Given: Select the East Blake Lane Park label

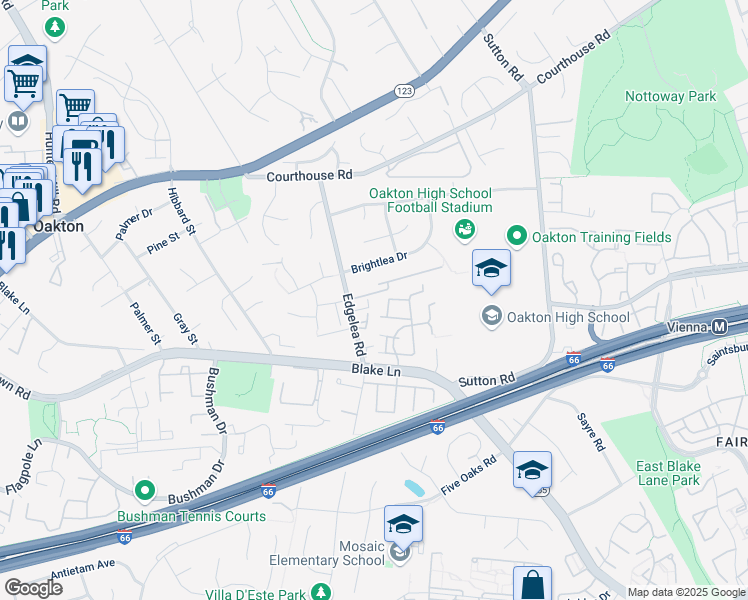Looking at the screenshot, I should 668,473.
